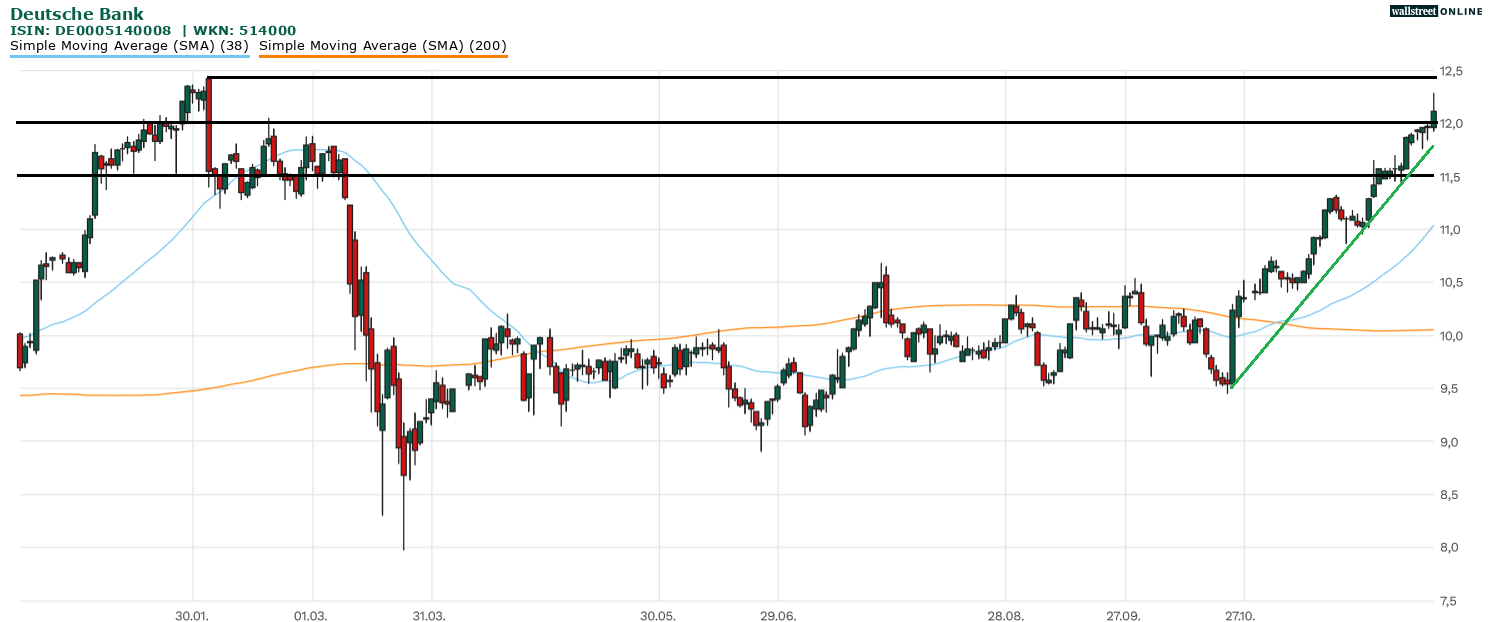1490x622 pixels.
Task: Click the Deutsche Bank chart title
Action: (x=77, y=14)
